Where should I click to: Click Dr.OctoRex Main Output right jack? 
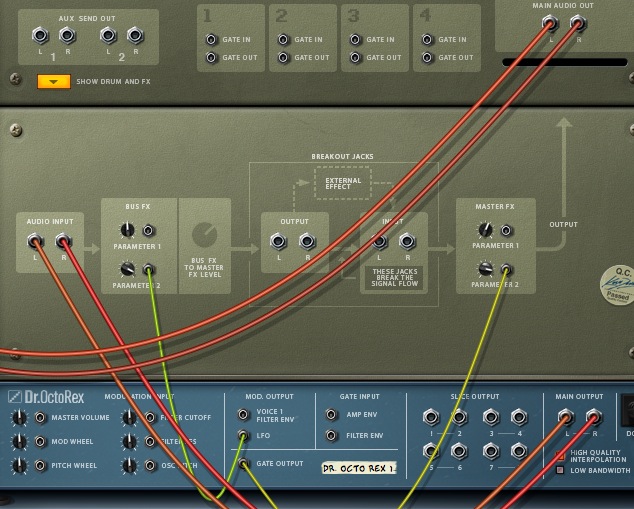pyautogui.click(x=594, y=416)
